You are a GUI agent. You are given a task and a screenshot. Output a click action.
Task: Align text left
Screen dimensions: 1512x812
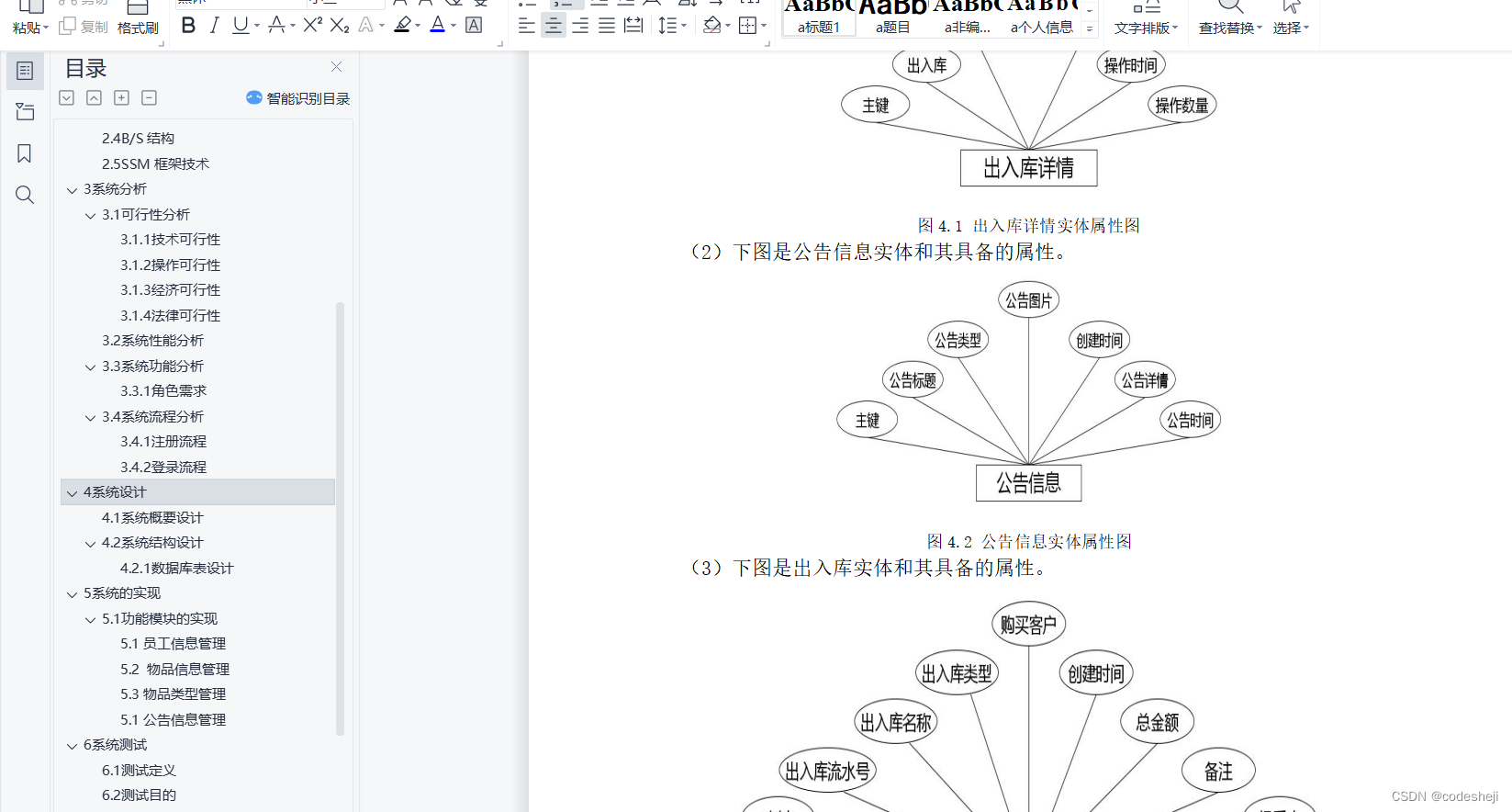tap(526, 26)
